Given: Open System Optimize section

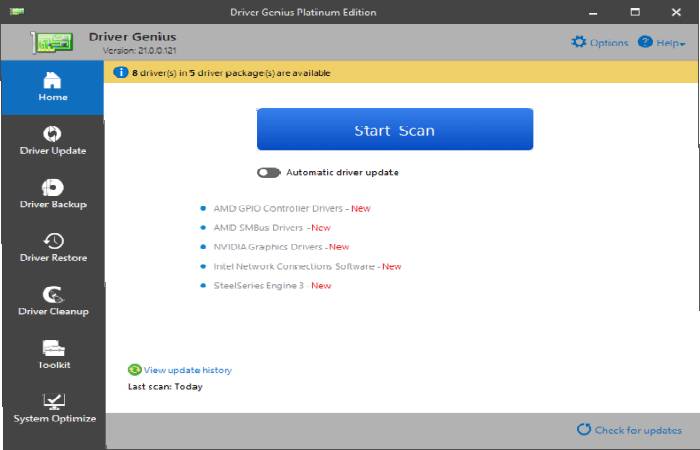Looking at the screenshot, I should pos(53,409).
